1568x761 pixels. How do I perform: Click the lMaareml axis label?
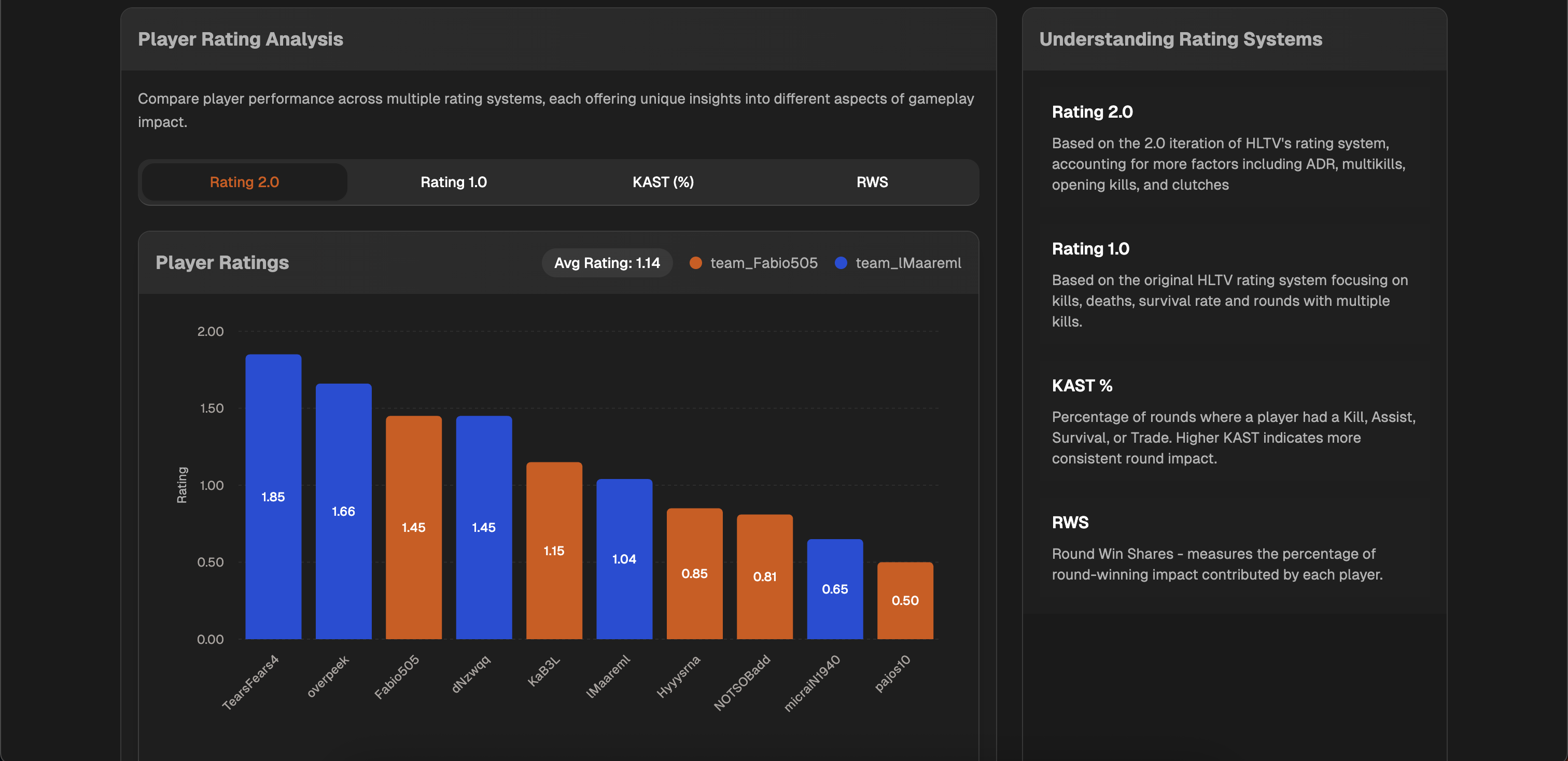pyautogui.click(x=608, y=677)
